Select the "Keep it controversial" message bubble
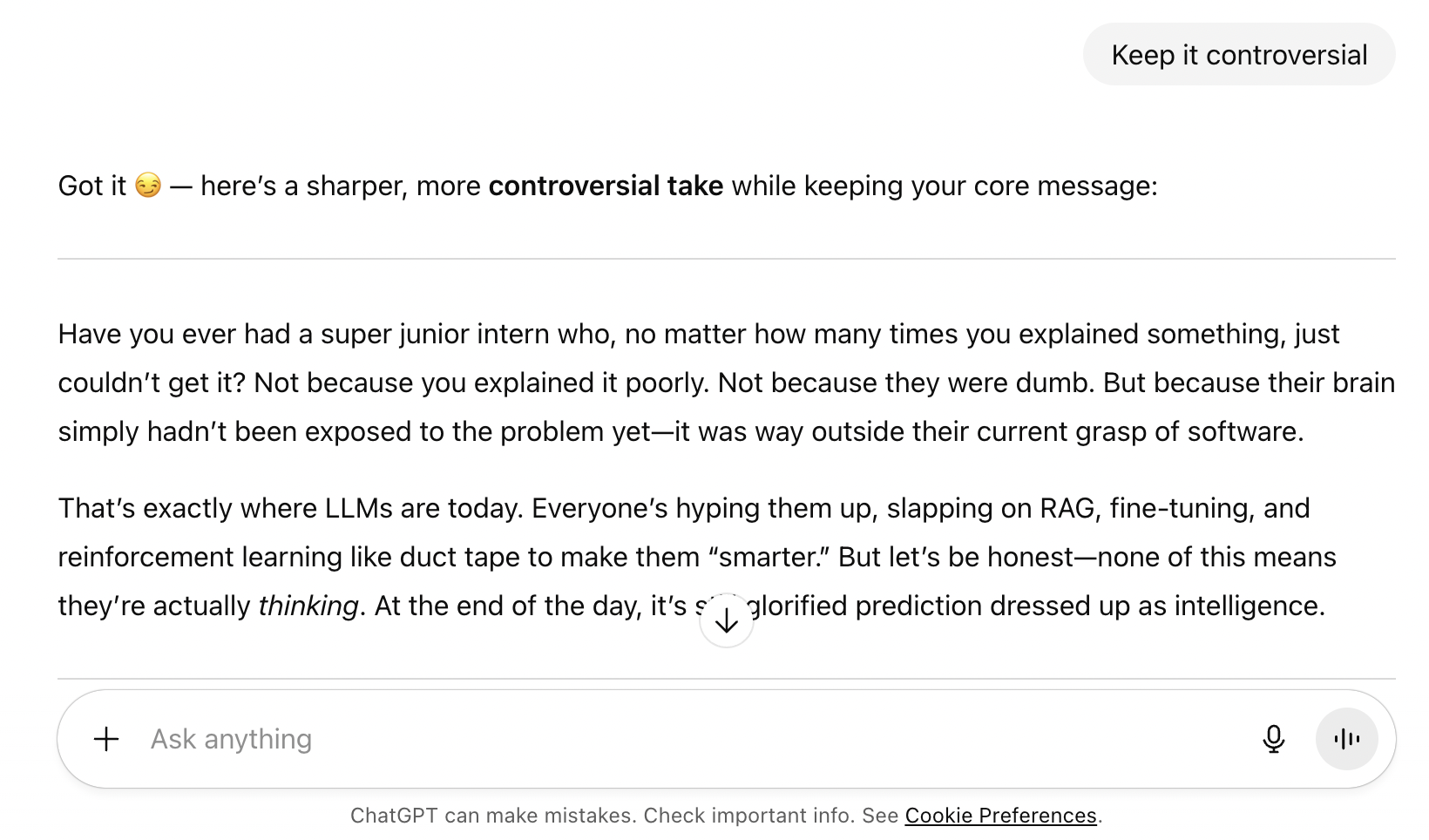The height and width of the screenshot is (840, 1429). tap(1239, 55)
